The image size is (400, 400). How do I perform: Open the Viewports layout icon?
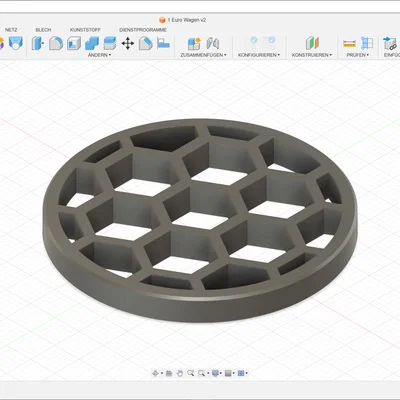click(x=241, y=373)
